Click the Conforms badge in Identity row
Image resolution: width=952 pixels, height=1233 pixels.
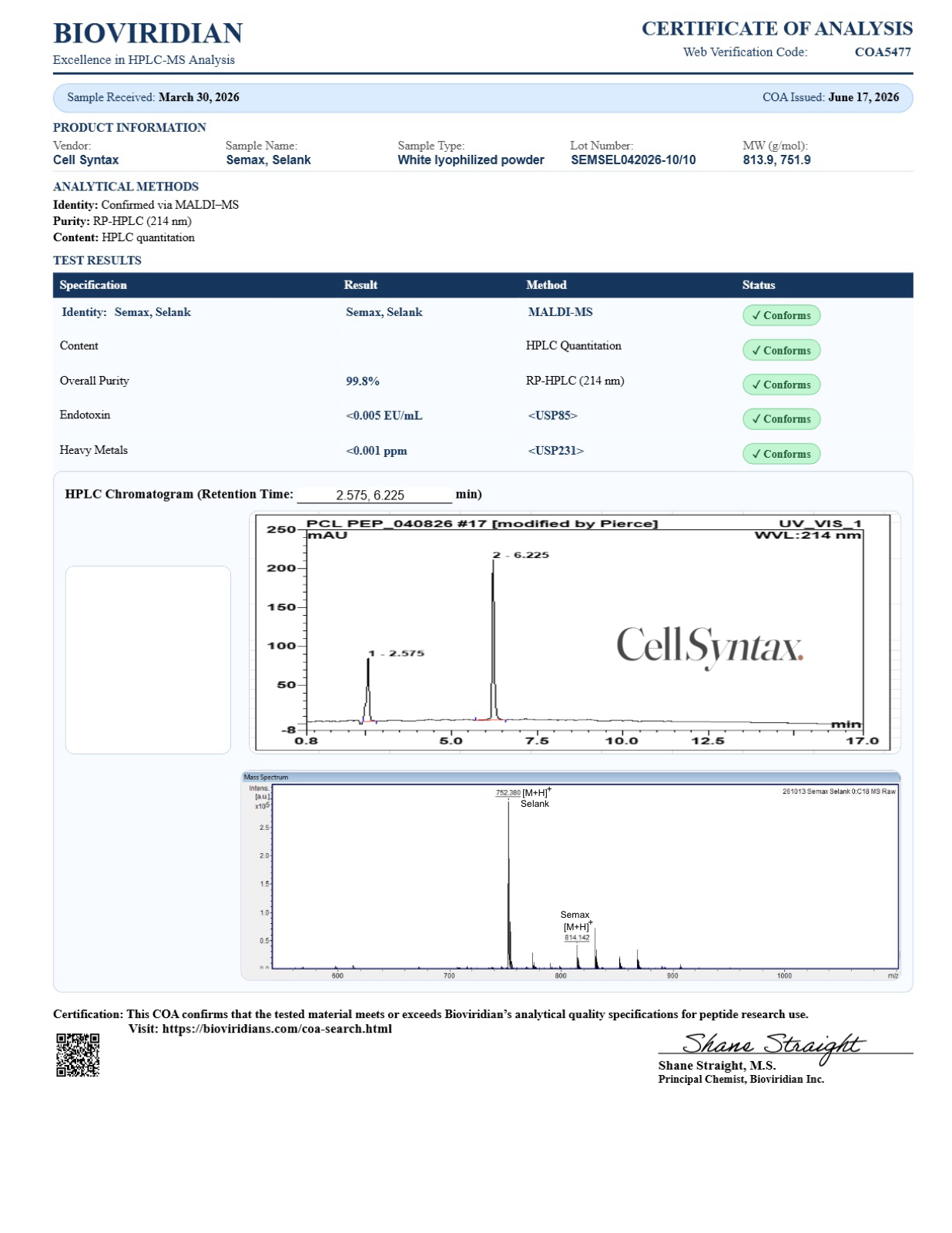pyautogui.click(x=781, y=315)
